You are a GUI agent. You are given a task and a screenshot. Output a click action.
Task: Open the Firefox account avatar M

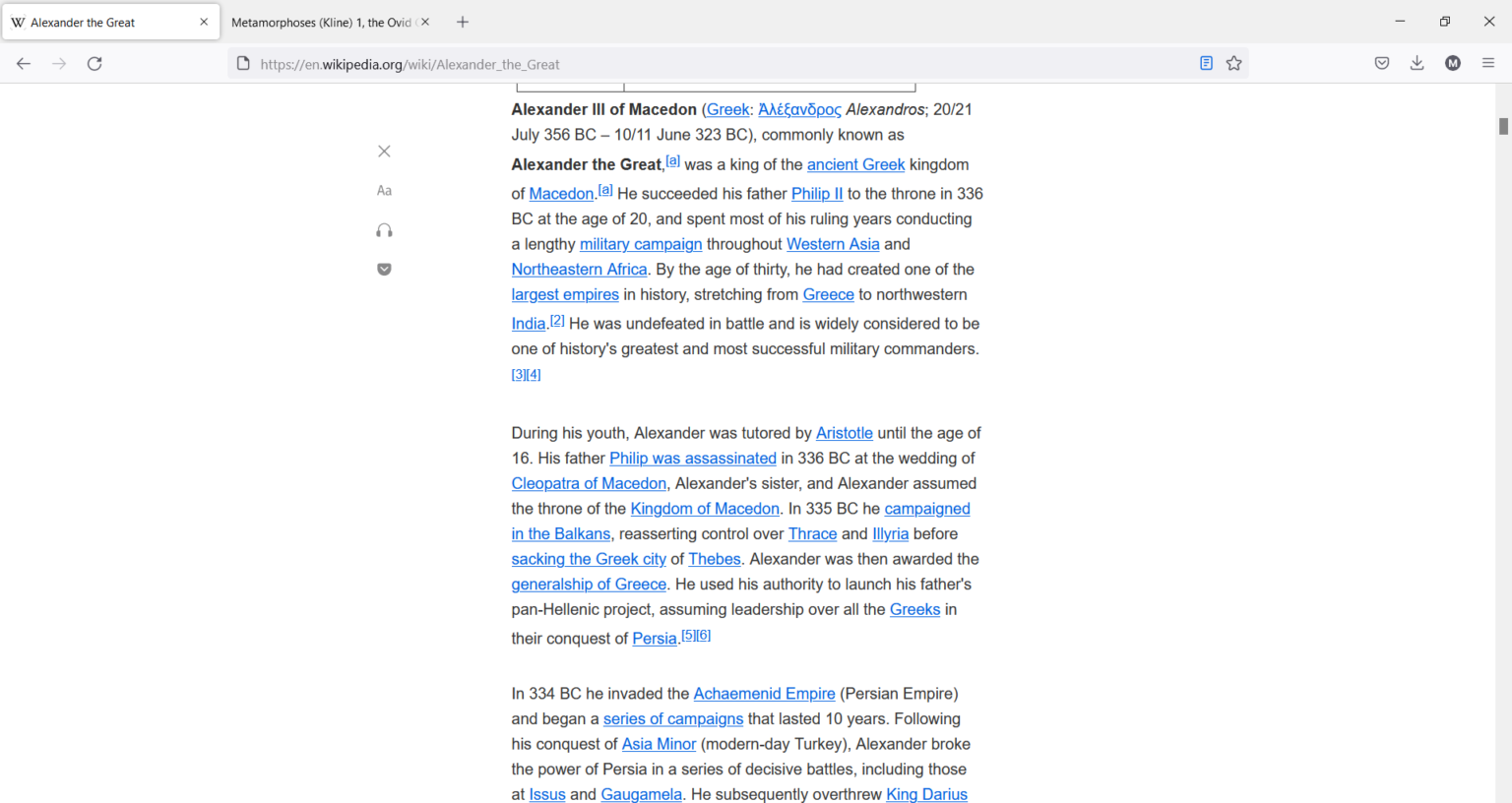point(1452,62)
